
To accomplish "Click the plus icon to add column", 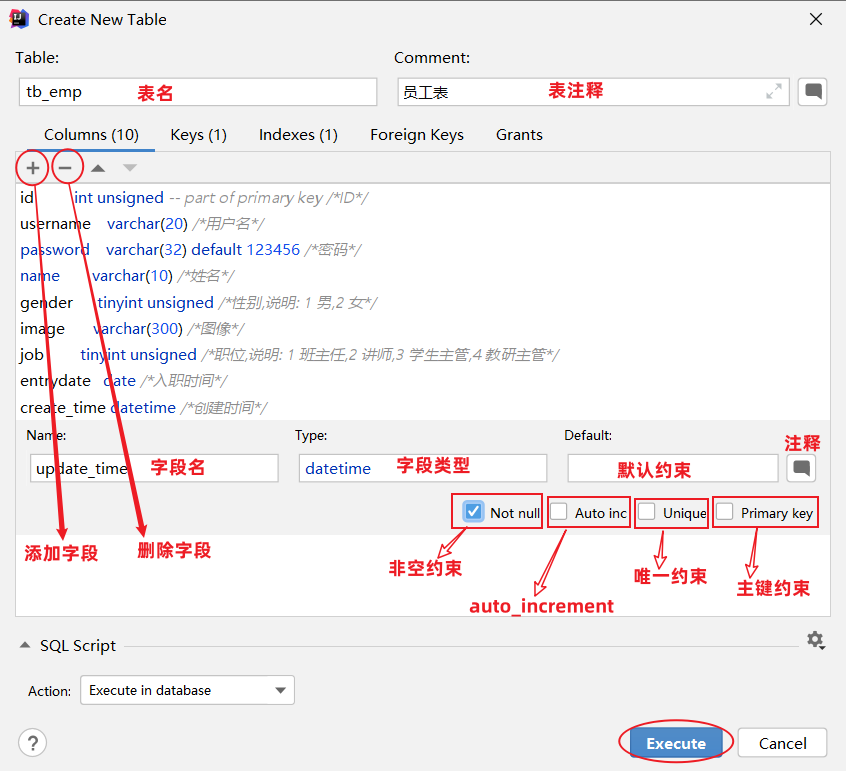I will [x=33, y=168].
